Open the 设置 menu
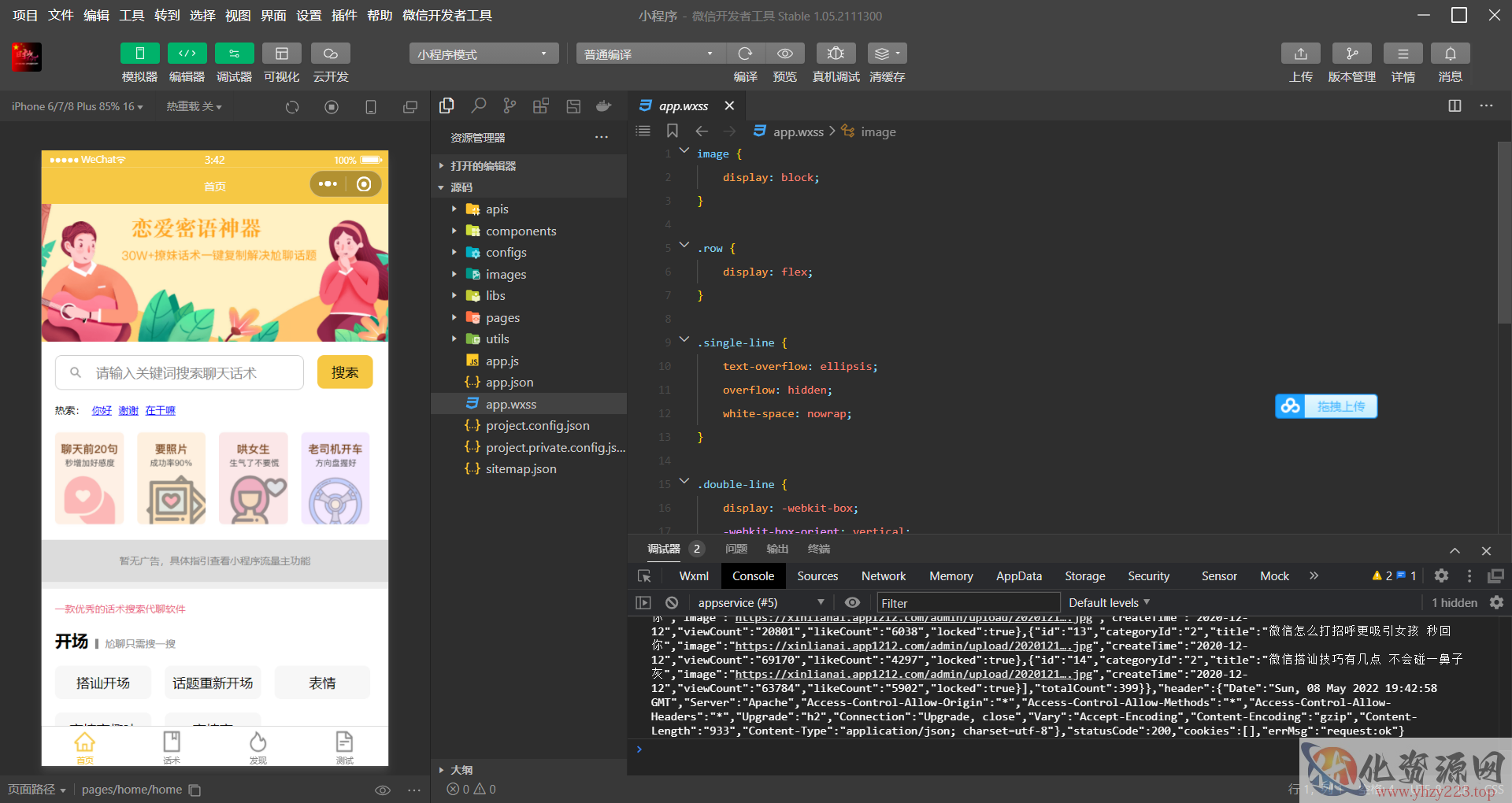Screen dimensions: 1512x803 tap(309, 15)
